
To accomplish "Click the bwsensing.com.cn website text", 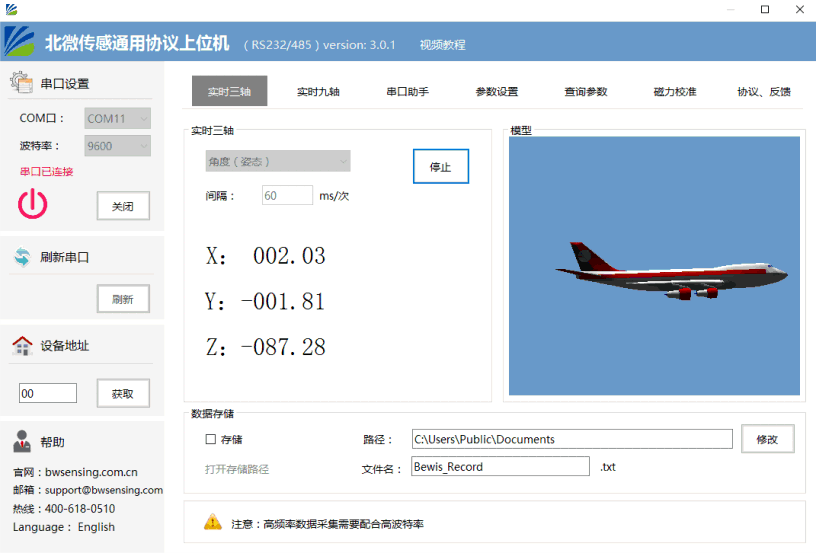I will pos(91,472).
